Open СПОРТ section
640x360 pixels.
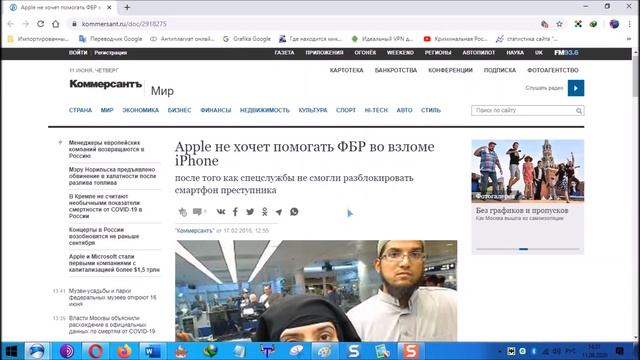346,110
